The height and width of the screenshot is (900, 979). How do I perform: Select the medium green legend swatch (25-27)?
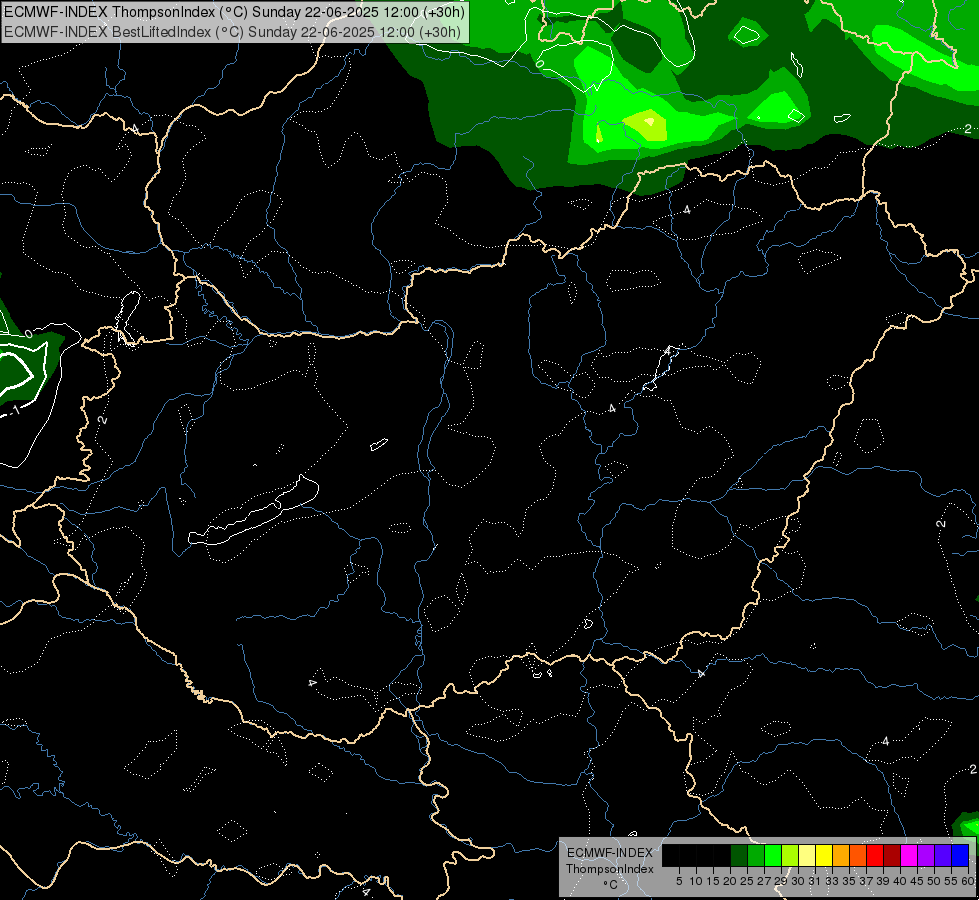[x=756, y=855]
